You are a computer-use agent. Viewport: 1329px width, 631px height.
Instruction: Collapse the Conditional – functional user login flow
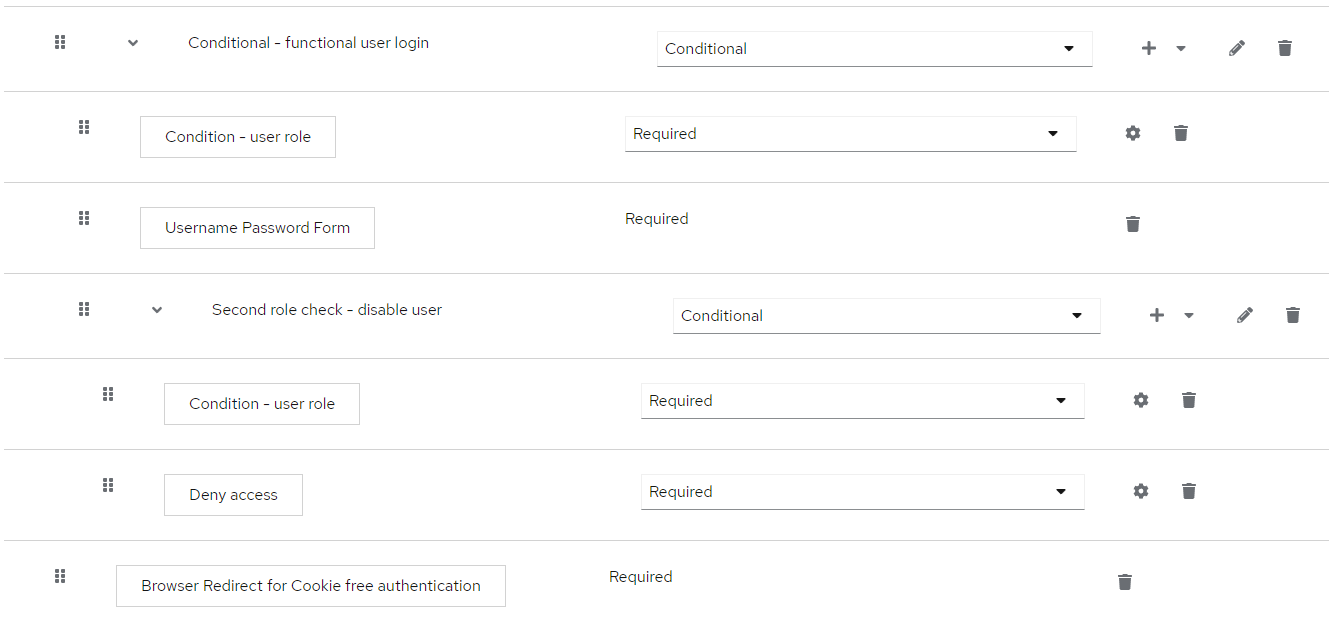132,43
